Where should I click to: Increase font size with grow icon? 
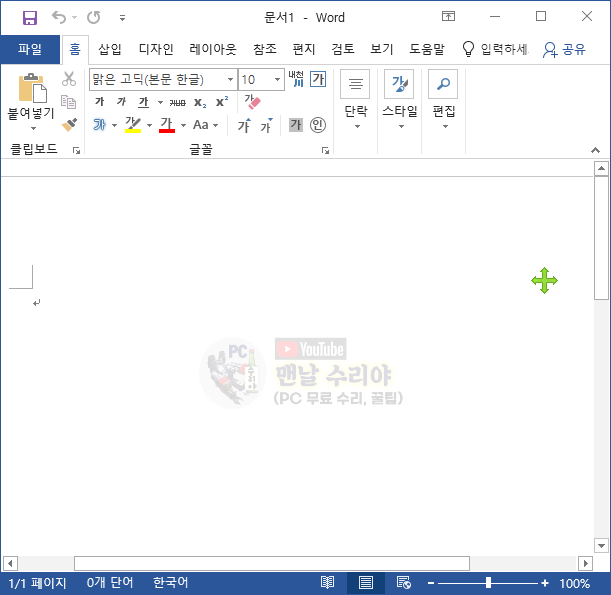tap(244, 125)
